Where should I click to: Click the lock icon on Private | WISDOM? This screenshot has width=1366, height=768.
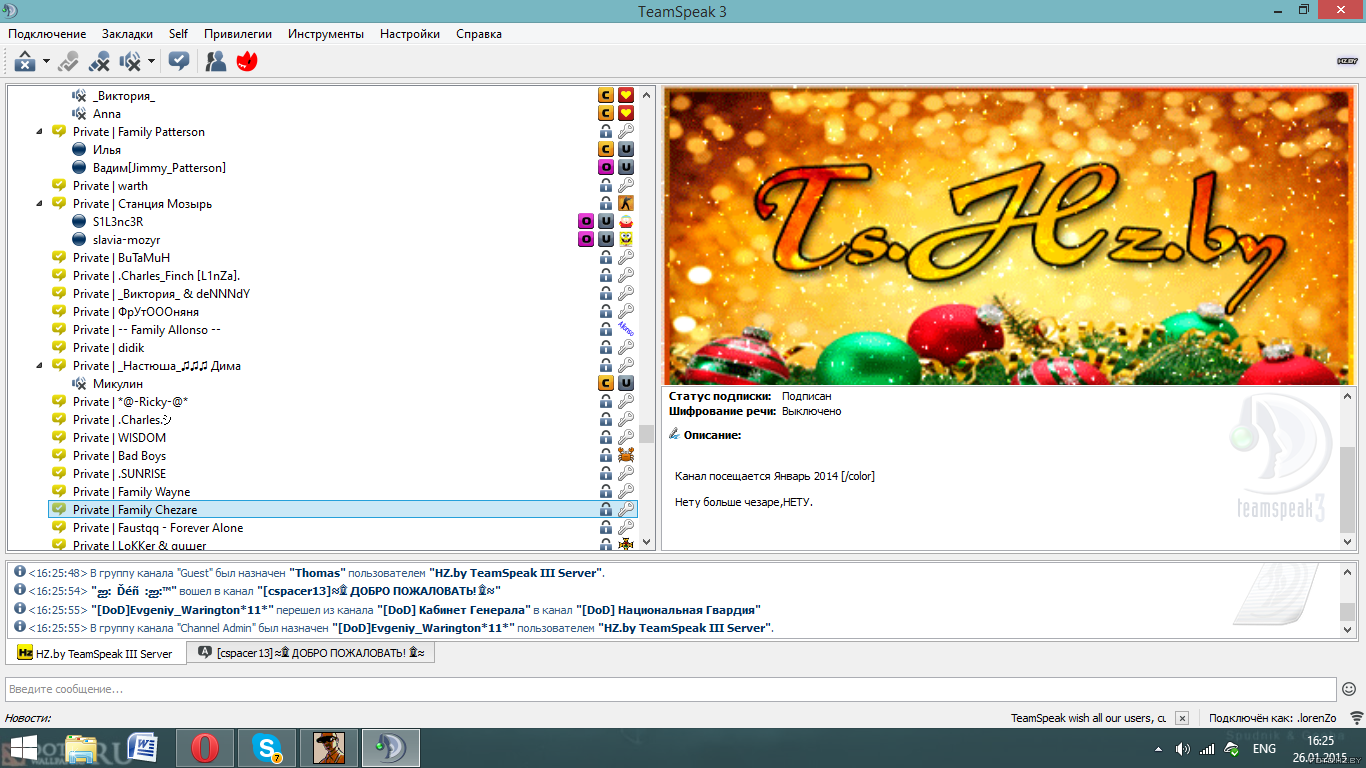click(606, 438)
